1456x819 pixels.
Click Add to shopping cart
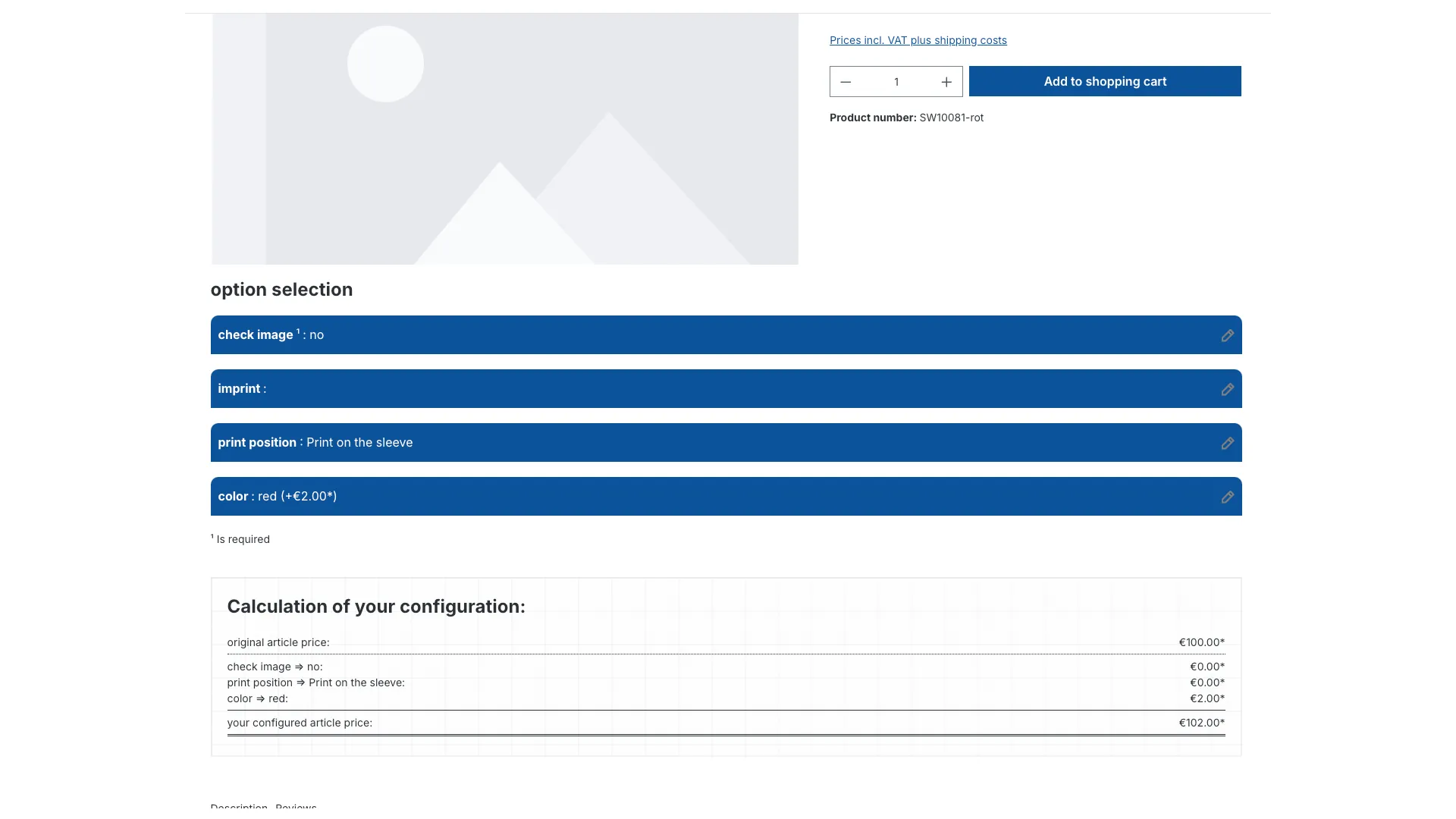click(x=1105, y=81)
